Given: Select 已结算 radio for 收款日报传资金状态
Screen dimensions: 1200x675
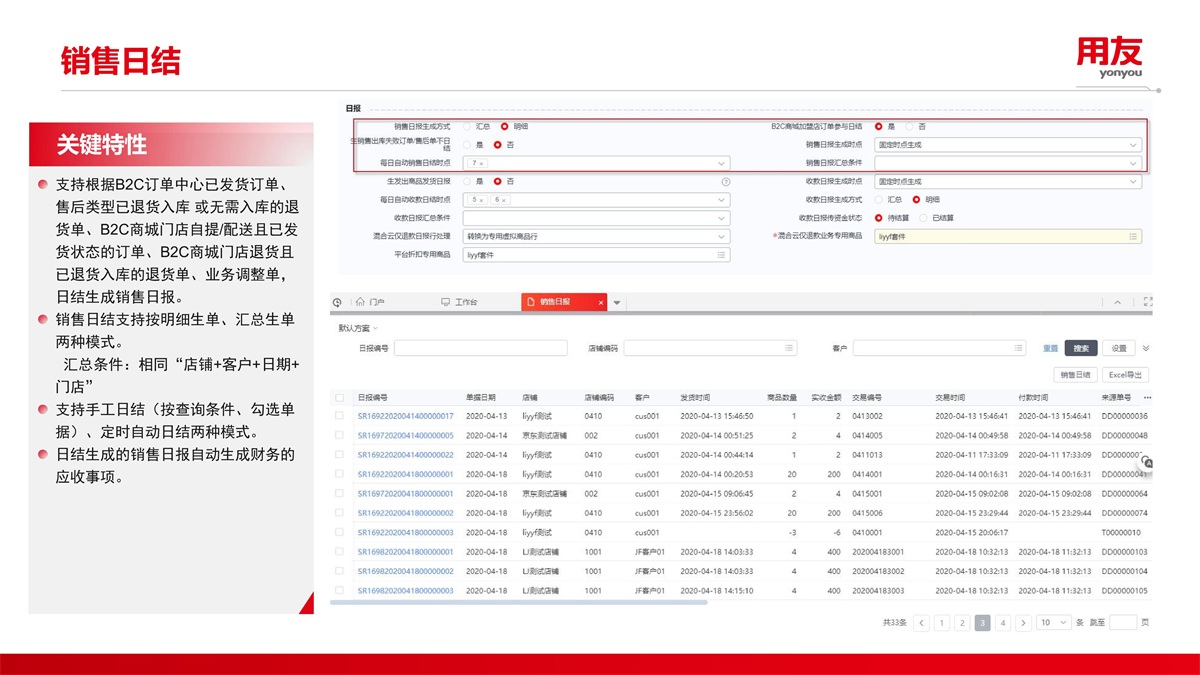Looking at the screenshot, I should 924,218.
